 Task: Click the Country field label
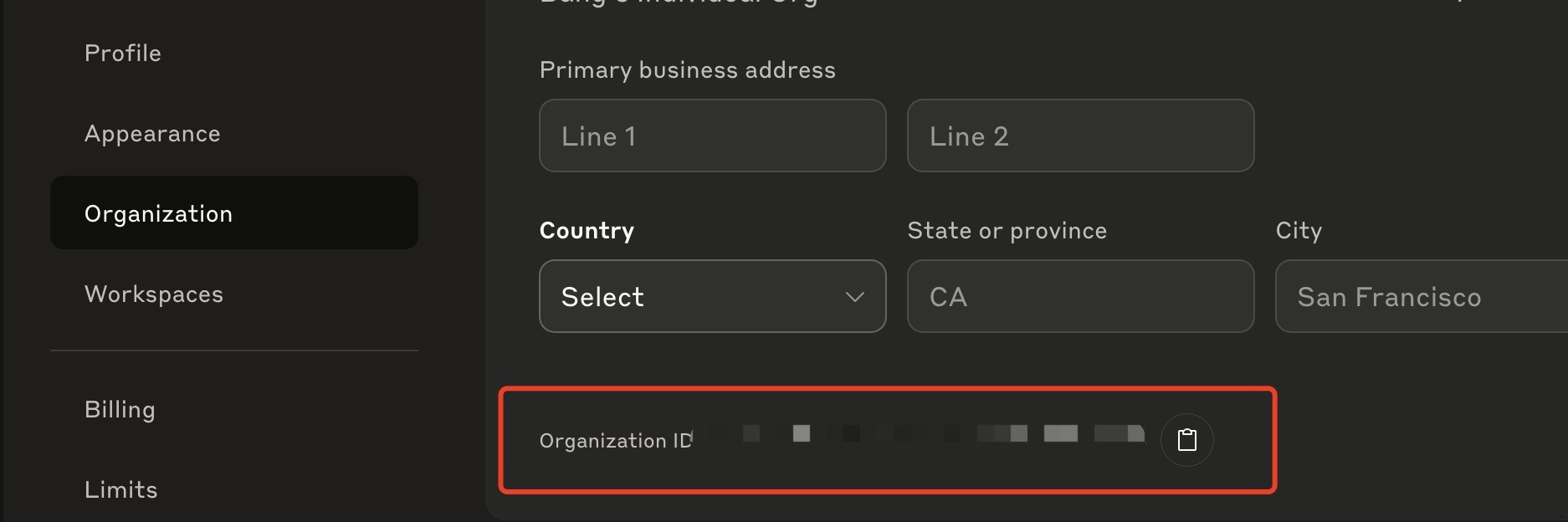pyautogui.click(x=587, y=231)
